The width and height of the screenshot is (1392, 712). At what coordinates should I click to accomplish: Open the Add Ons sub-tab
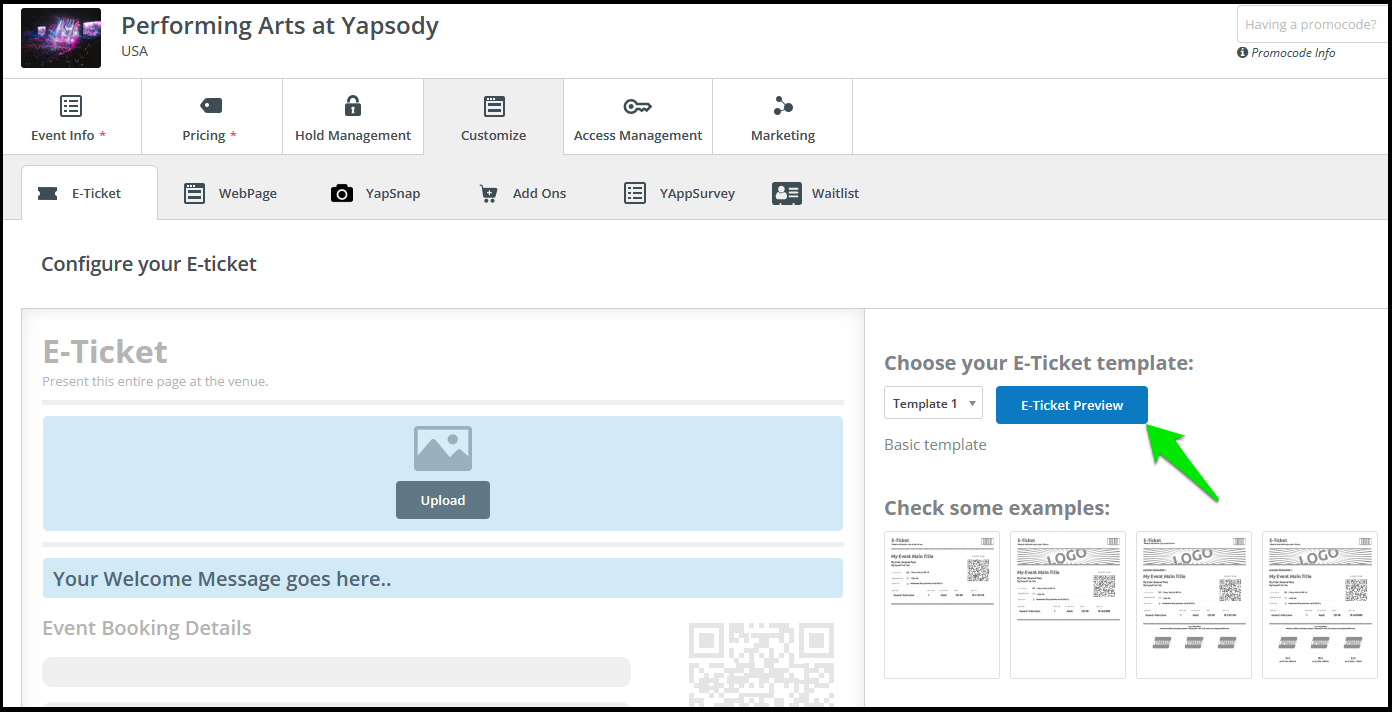tap(523, 193)
